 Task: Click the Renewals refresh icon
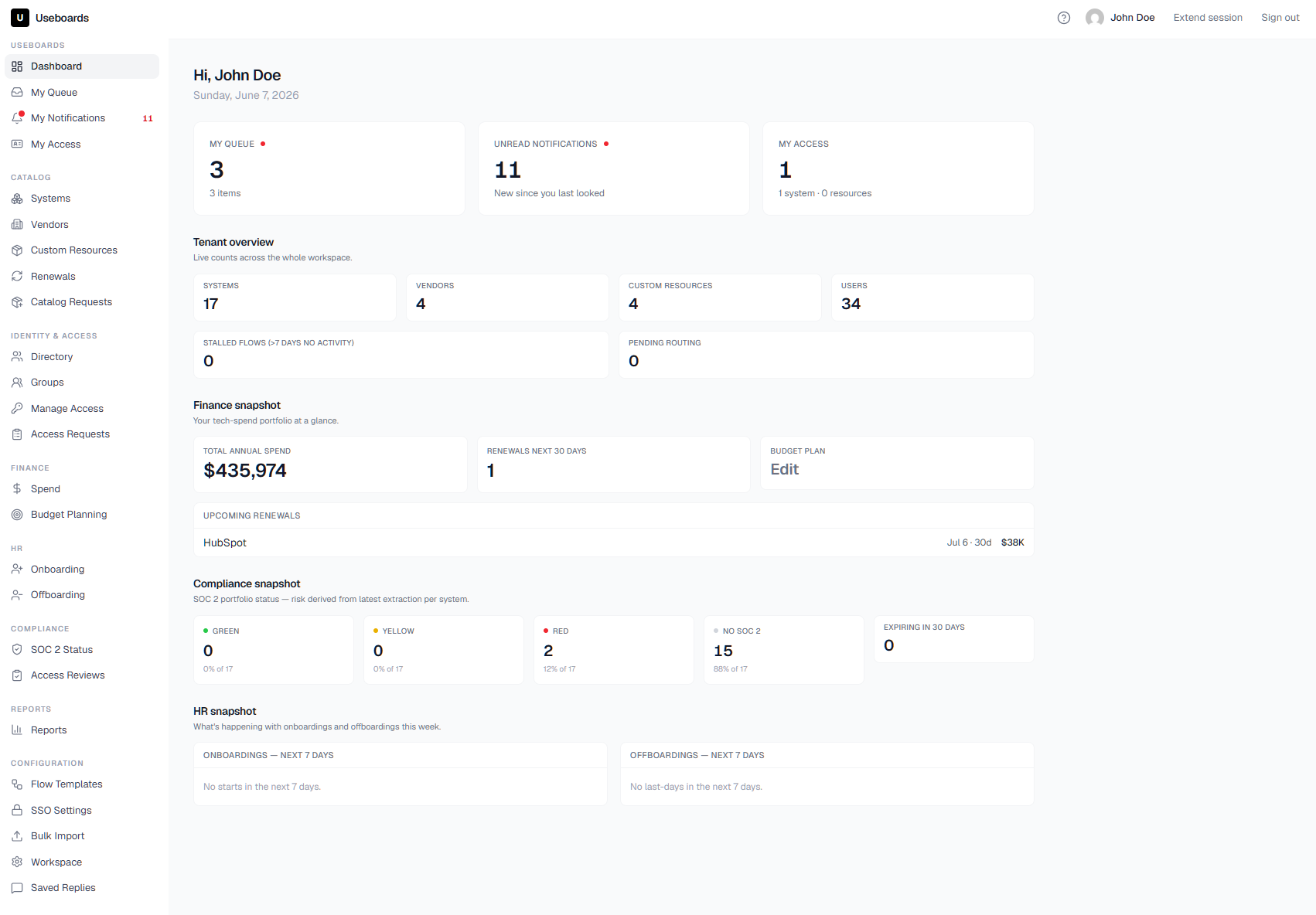click(17, 277)
